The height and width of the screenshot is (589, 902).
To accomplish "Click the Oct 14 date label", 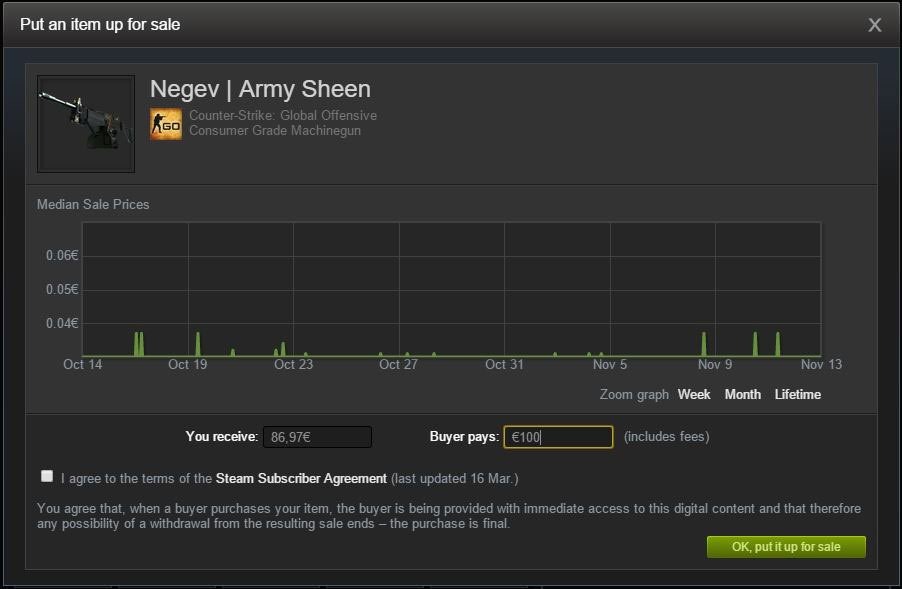I will [83, 364].
